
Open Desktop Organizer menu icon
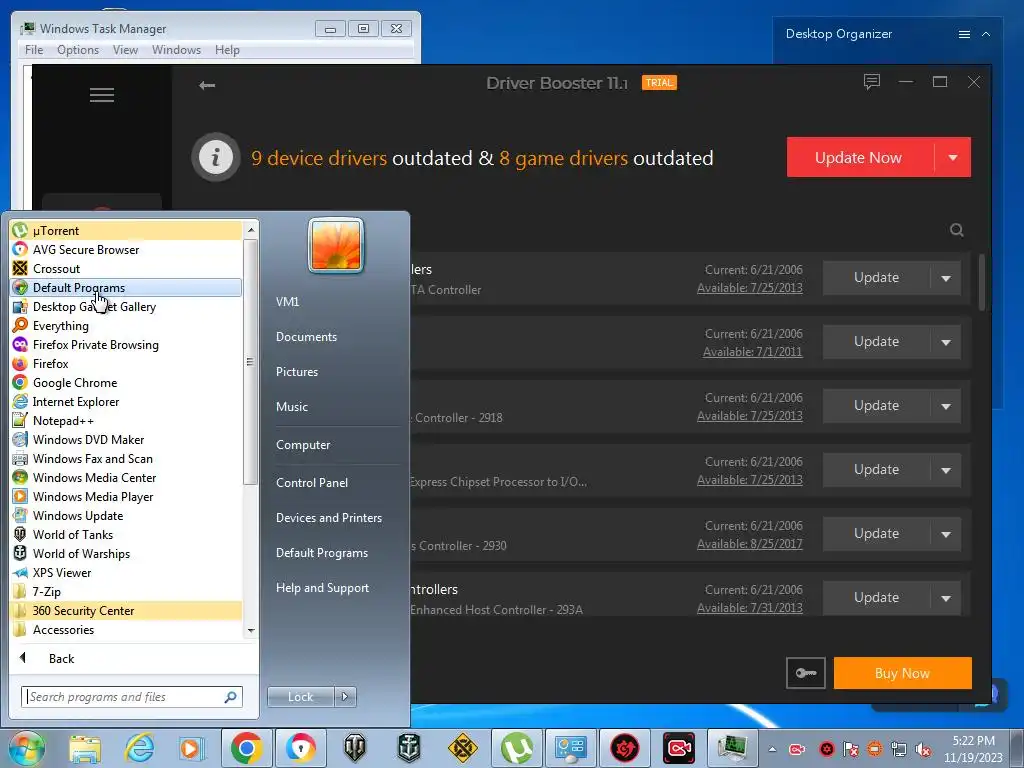pos(964,35)
